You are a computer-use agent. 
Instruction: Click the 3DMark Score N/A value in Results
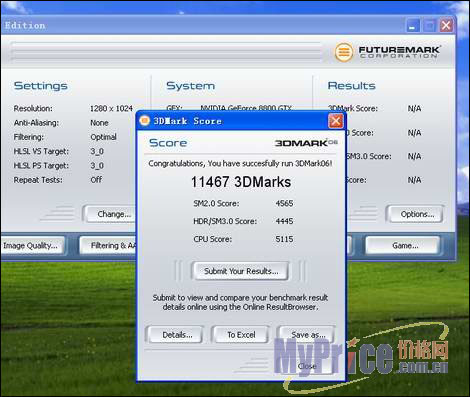pos(414,108)
